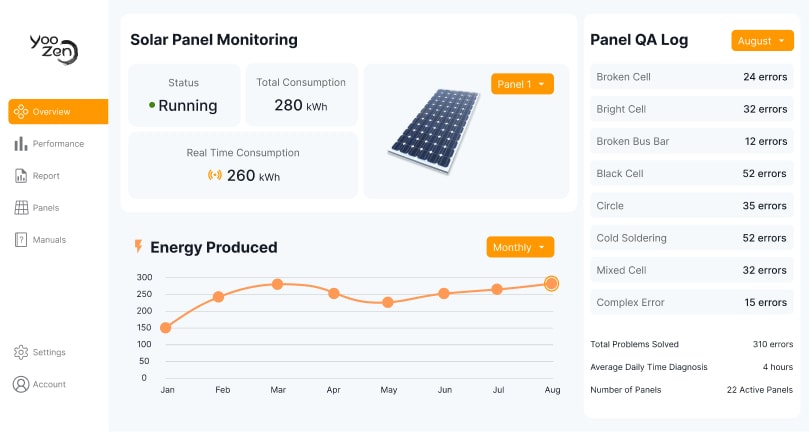Image resolution: width=809 pixels, height=432 pixels.
Task: Click the Aug data point on chart
Action: 551,284
